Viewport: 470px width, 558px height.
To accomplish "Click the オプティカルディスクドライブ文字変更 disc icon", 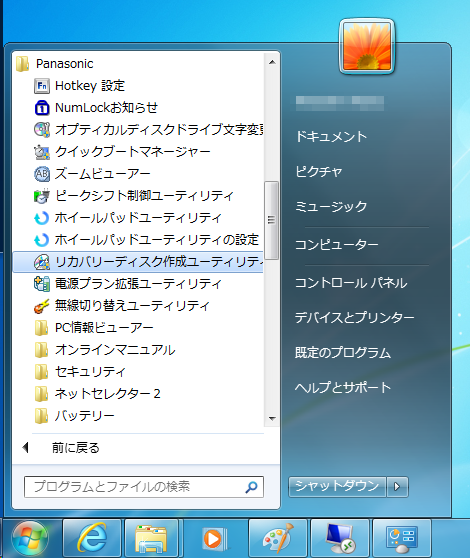I will [x=42, y=130].
